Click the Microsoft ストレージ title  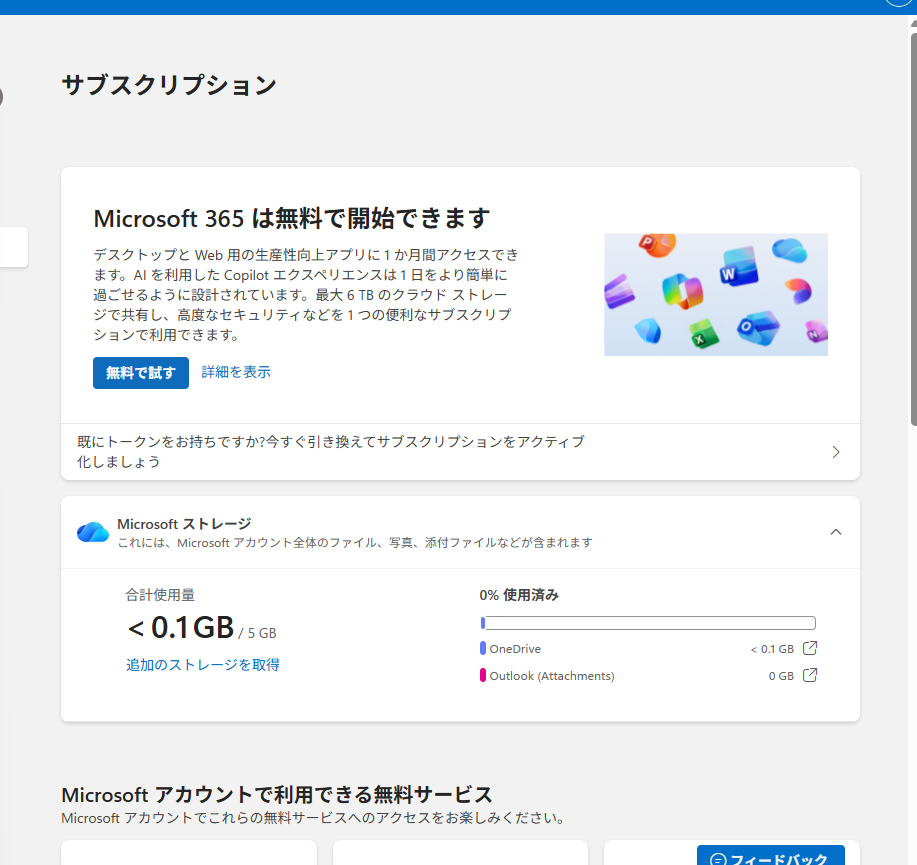tap(184, 523)
